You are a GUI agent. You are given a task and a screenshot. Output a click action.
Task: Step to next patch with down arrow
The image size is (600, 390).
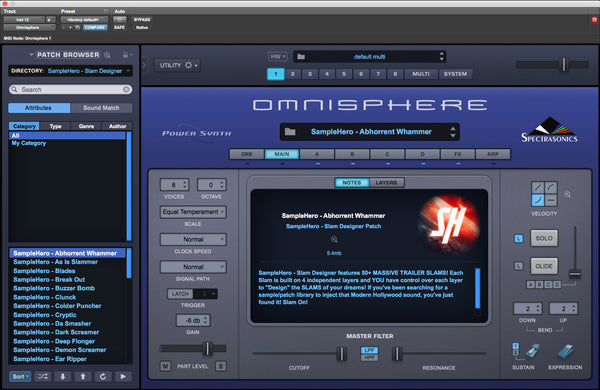click(63, 377)
